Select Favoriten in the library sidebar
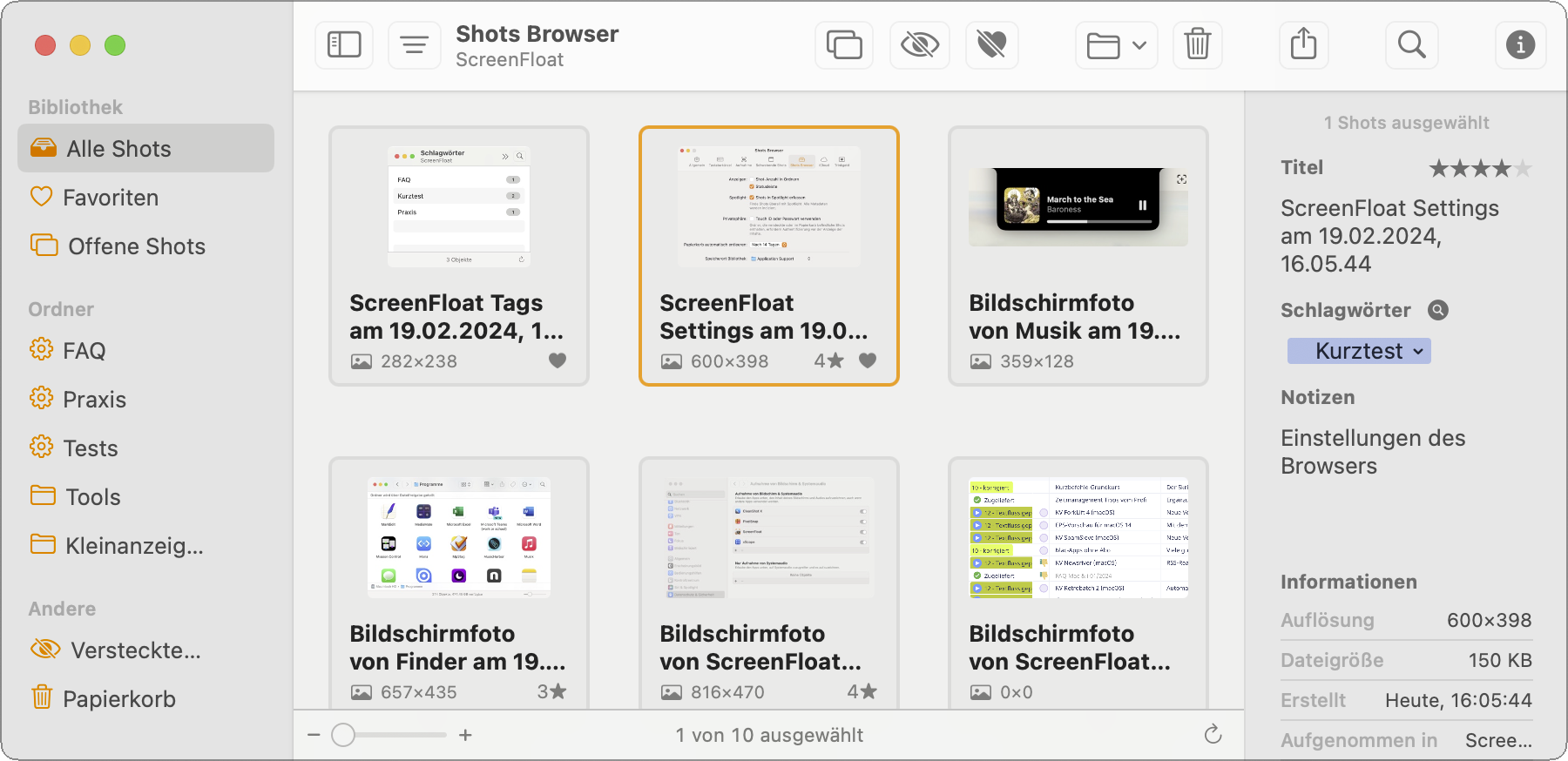This screenshot has height=761, width=1568. tap(111, 198)
